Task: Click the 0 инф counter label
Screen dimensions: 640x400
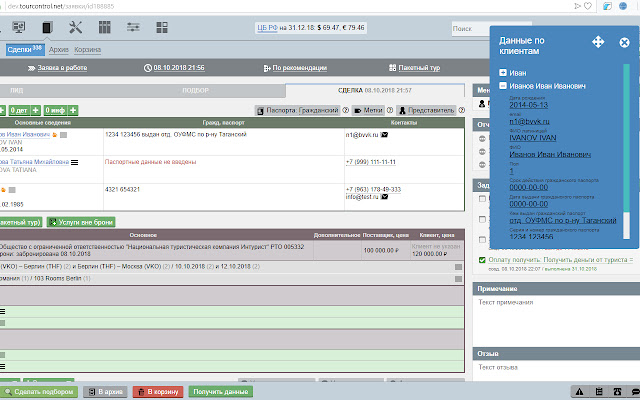Action: pos(56,110)
